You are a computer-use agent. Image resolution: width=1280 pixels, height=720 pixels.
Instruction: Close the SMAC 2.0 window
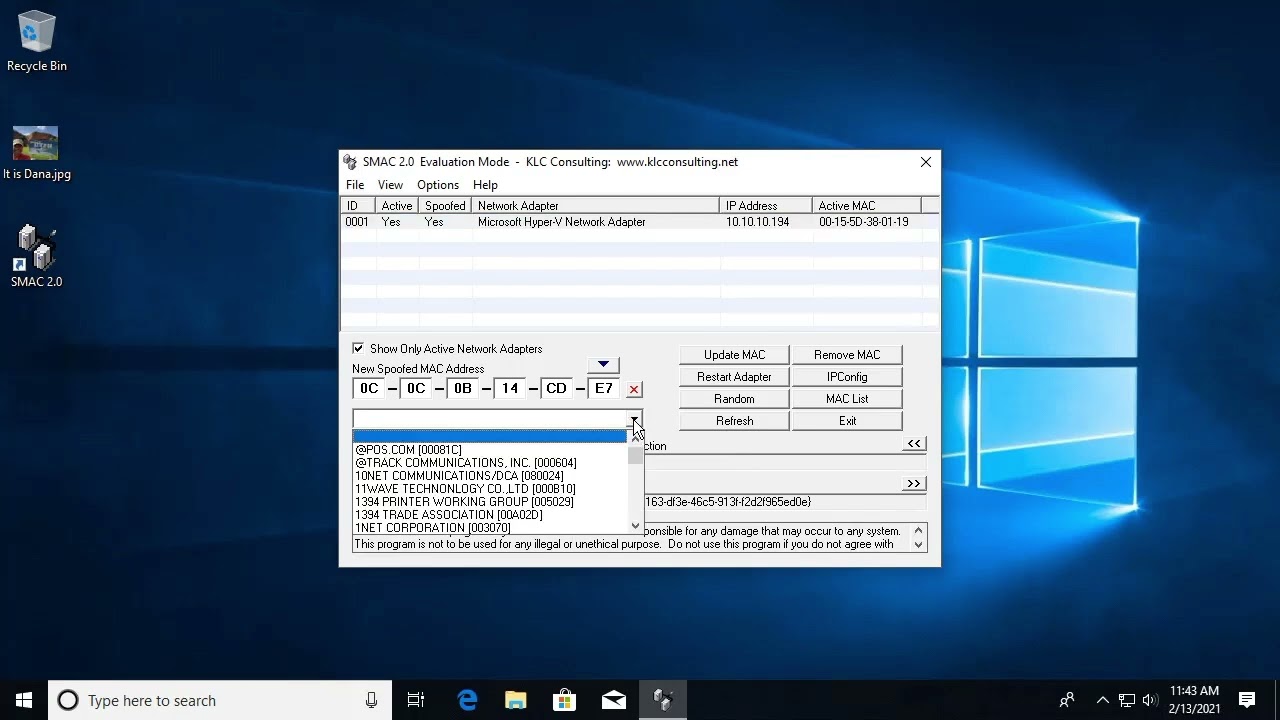(925, 162)
